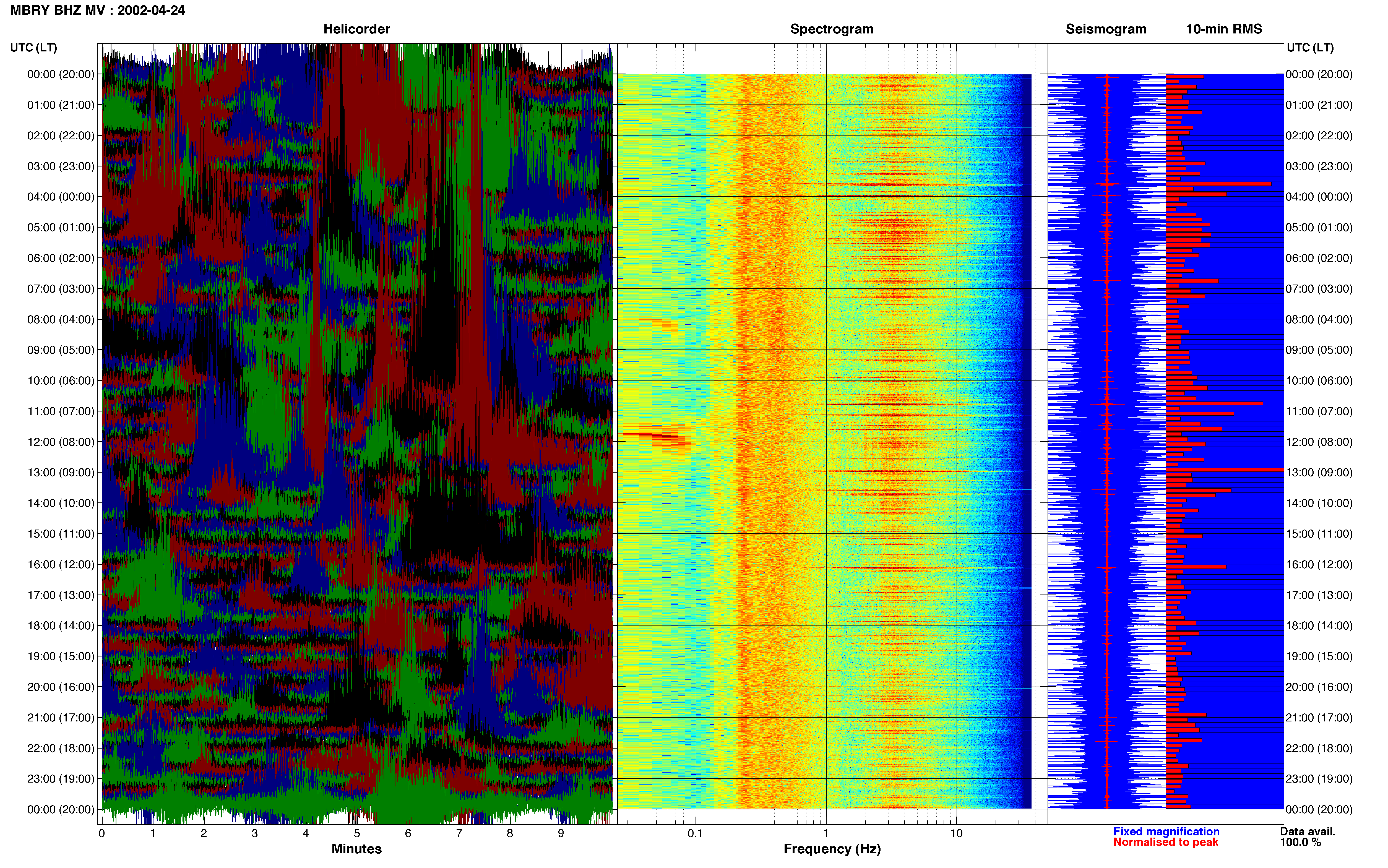The width and height of the screenshot is (1388, 868).
Task: Click right-axis time label 08:00 (04:00)
Action: coord(1319,319)
